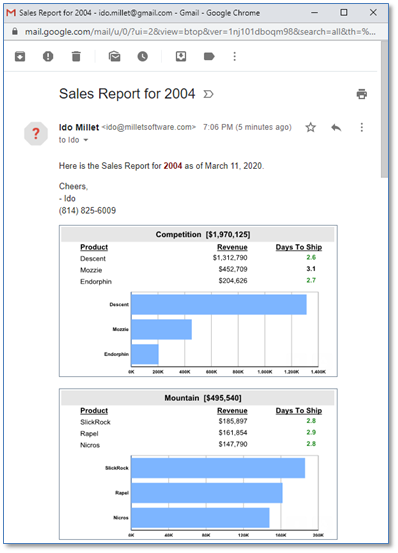Image resolution: width=398 pixels, height=553 pixels.
Task: Open the toolbar's More options menu
Action: pyautogui.click(x=235, y=56)
